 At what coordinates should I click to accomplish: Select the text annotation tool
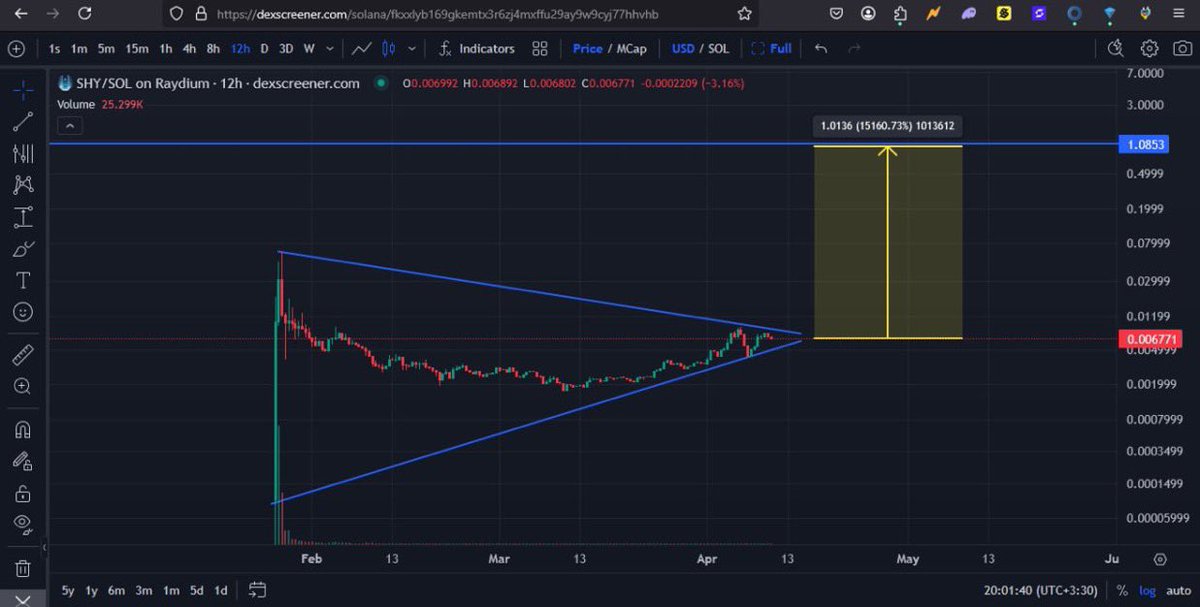pyautogui.click(x=23, y=280)
